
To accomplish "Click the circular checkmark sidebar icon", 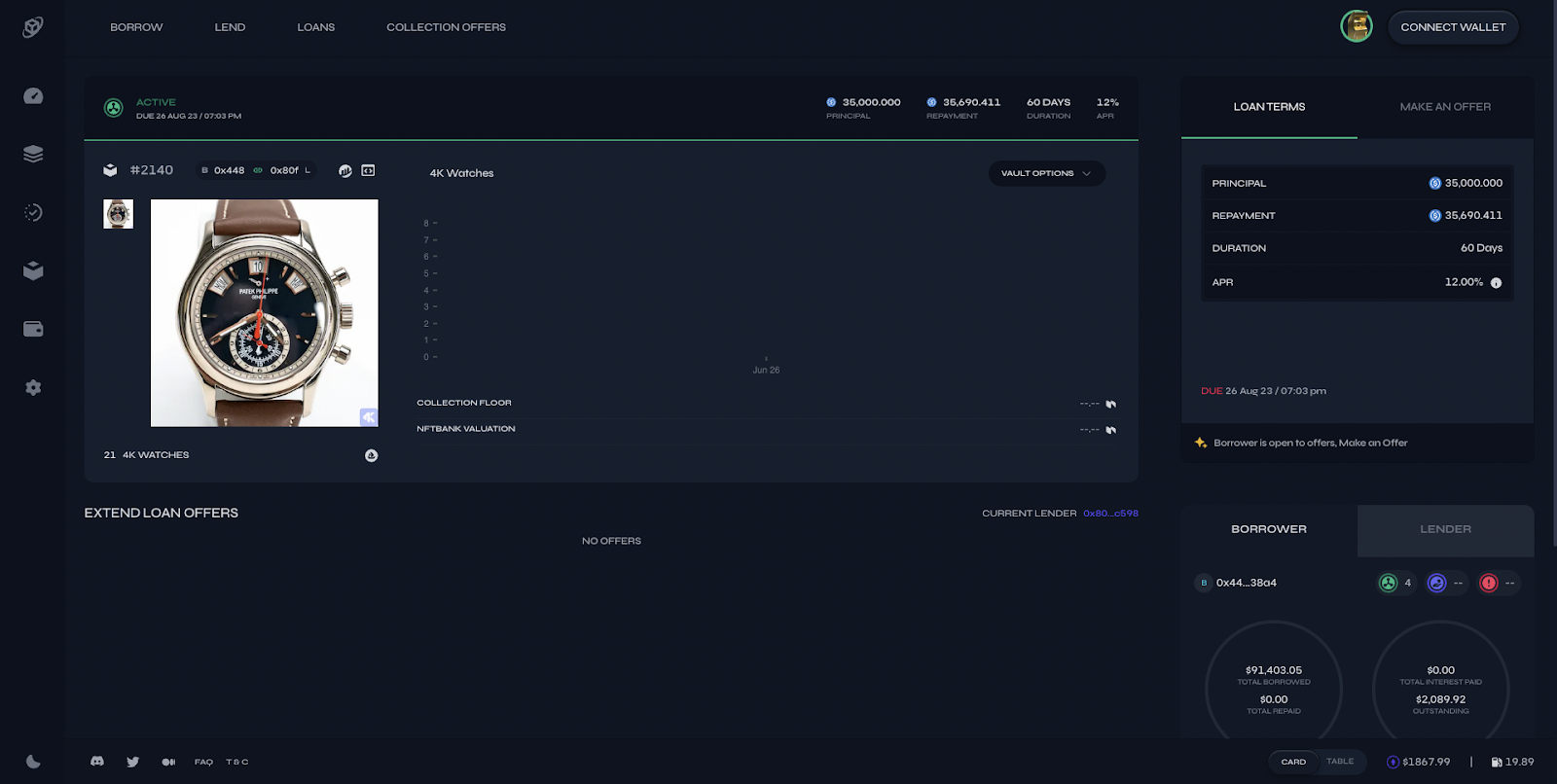I will click(33, 212).
